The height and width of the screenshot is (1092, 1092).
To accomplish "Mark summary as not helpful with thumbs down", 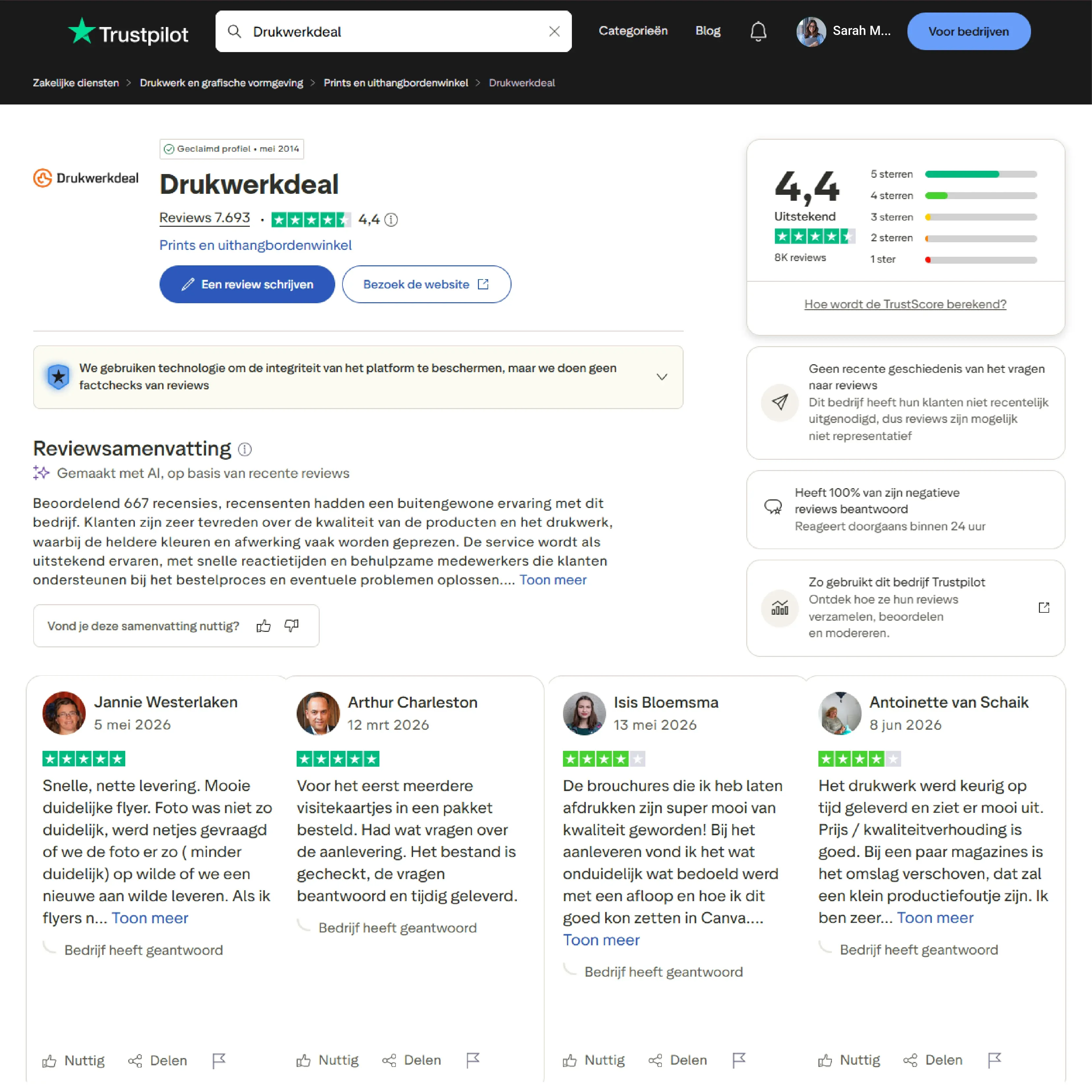I will point(292,626).
